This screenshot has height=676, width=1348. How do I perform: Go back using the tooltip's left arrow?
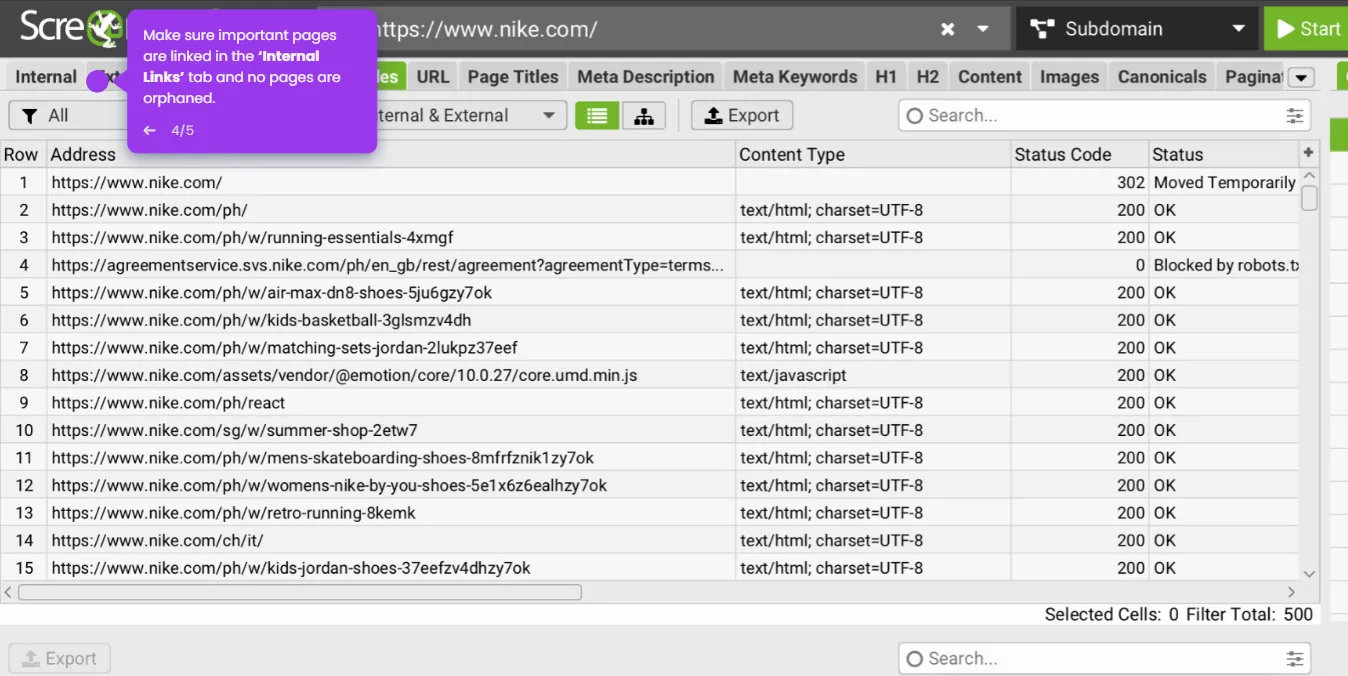[150, 131]
